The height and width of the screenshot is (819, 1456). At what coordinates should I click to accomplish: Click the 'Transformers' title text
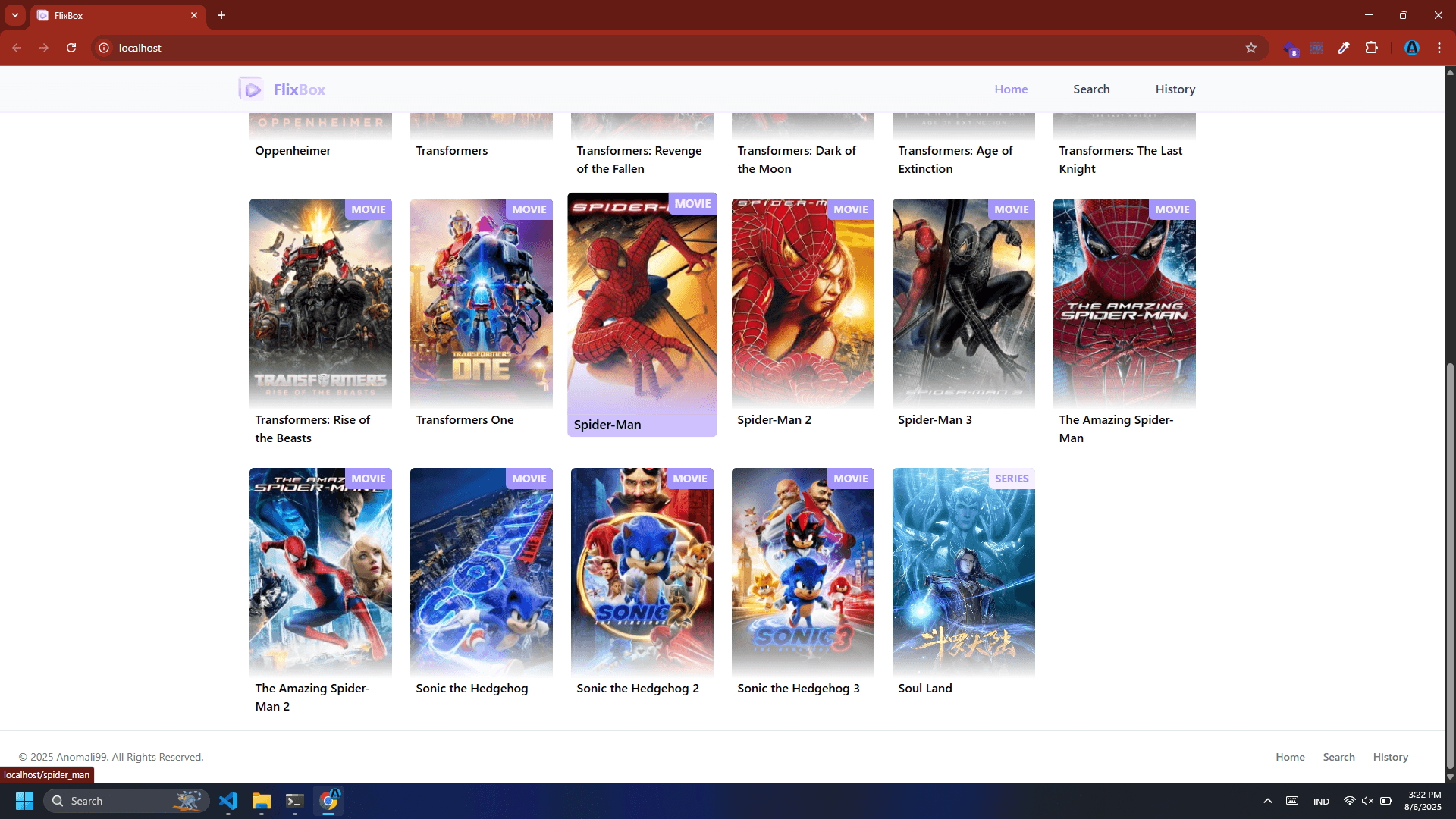(x=451, y=150)
